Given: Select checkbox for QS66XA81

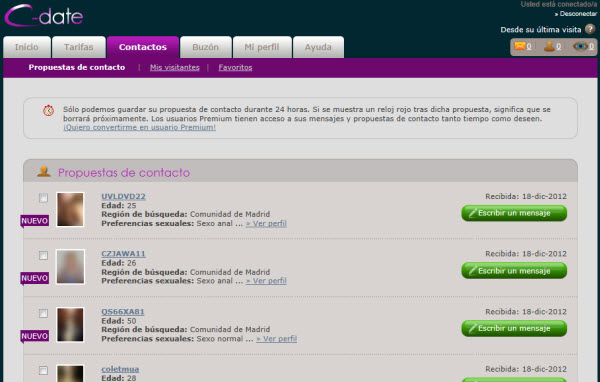Looking at the screenshot, I should [x=43, y=313].
